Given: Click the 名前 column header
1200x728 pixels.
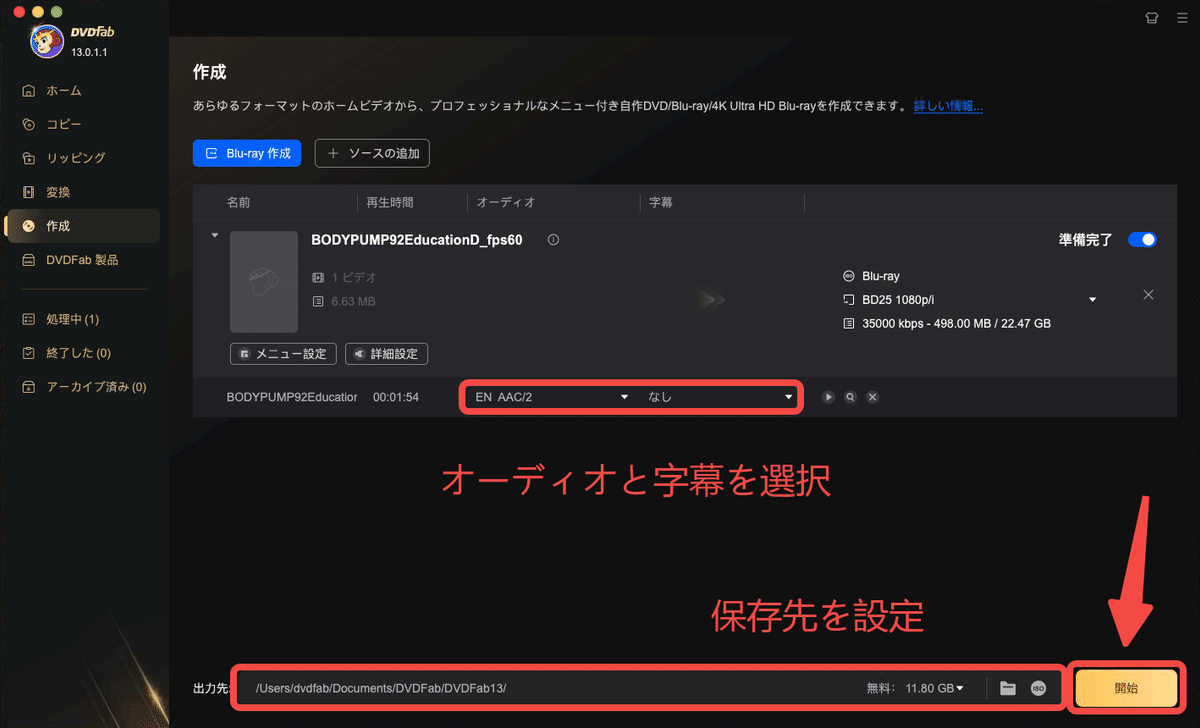Looking at the screenshot, I should (239, 202).
